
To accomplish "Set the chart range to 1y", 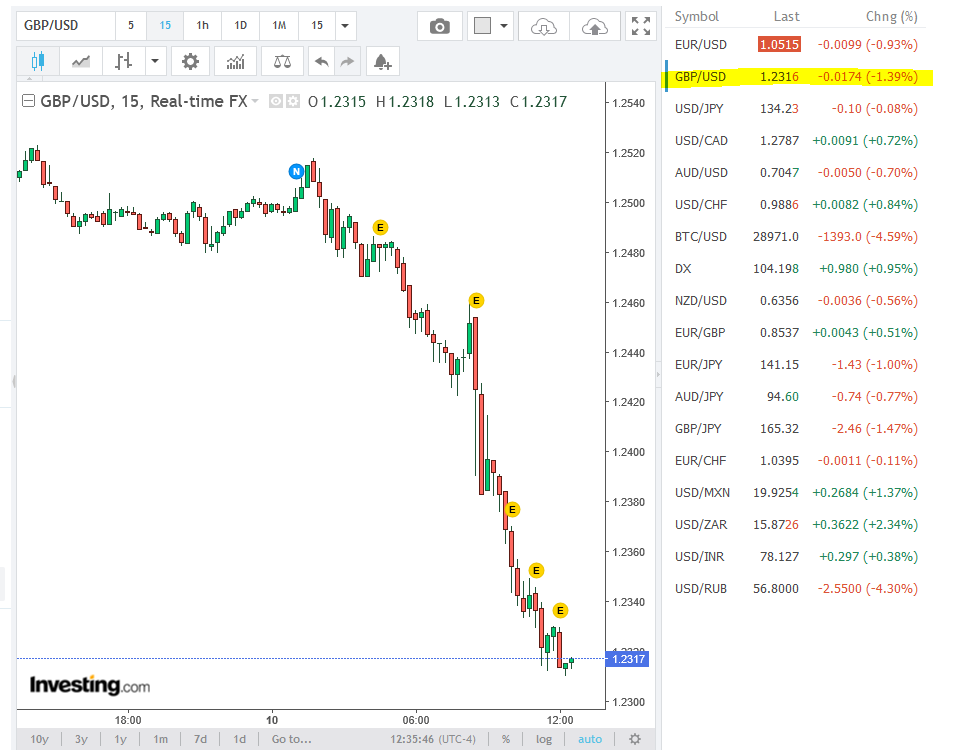I will [120, 739].
